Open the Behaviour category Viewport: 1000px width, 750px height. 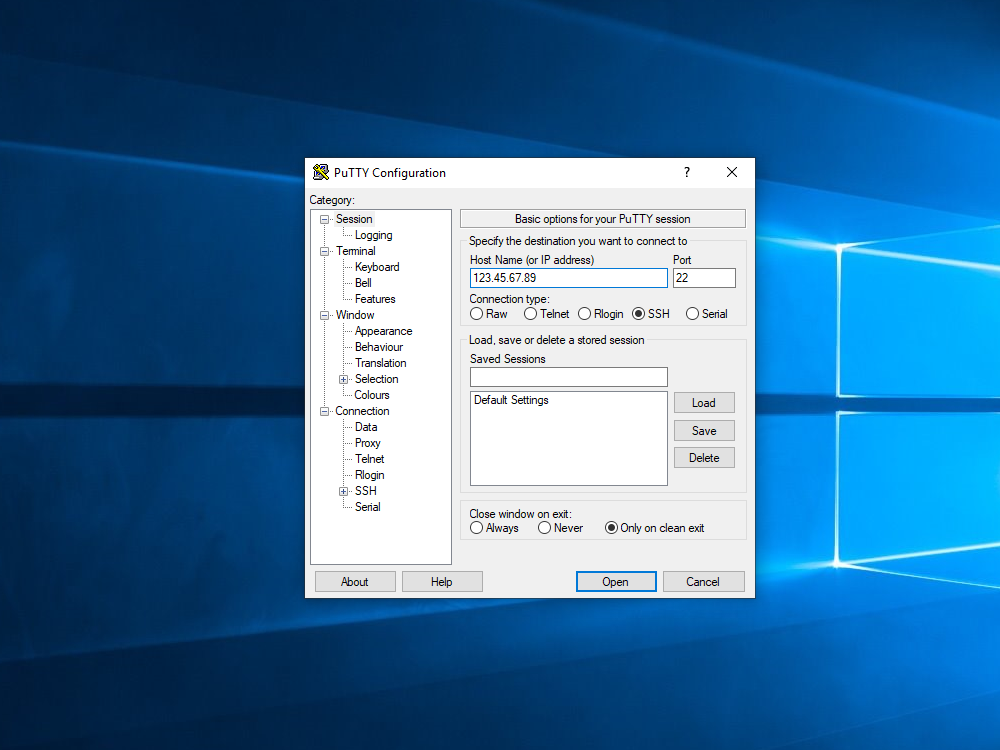pos(379,347)
